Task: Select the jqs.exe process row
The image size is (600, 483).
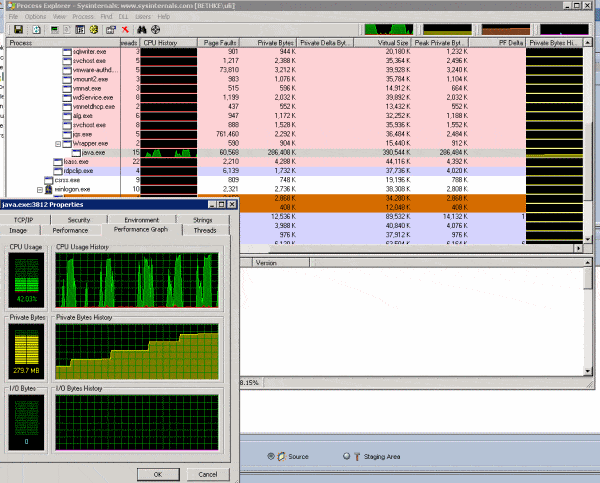Action: (295, 134)
